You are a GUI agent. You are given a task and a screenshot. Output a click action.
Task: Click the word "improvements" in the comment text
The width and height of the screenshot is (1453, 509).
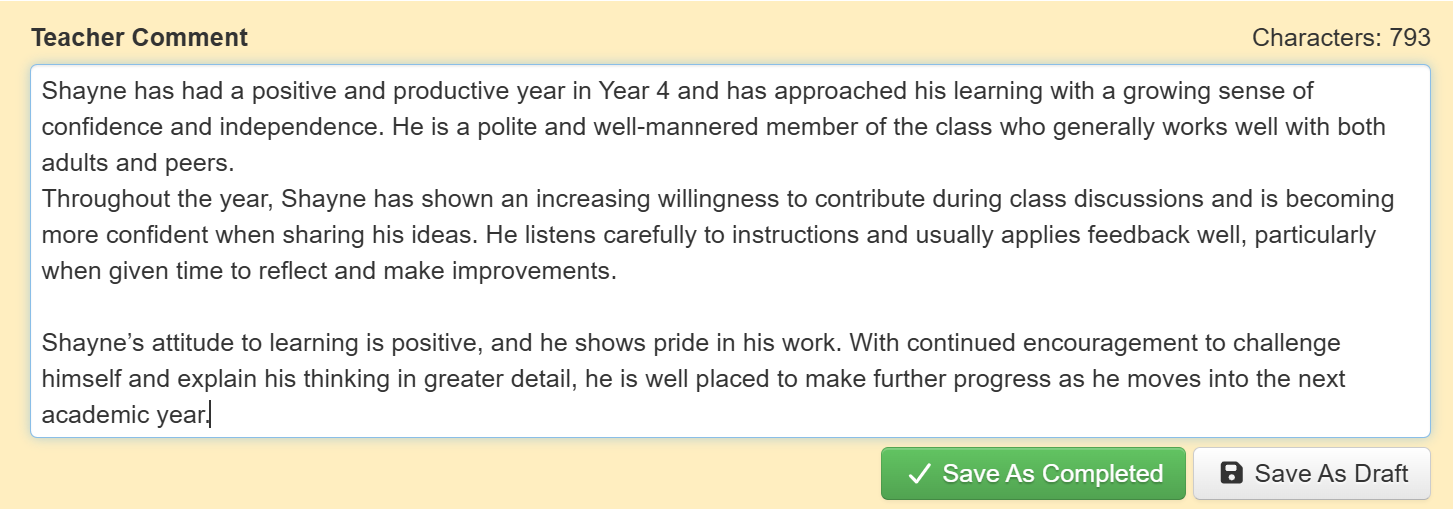541,271
